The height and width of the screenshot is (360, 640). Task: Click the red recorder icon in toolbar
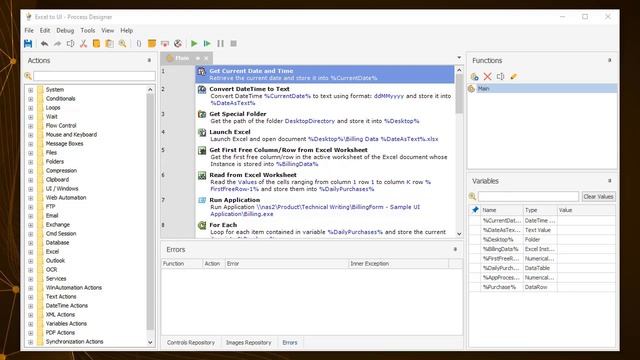point(165,44)
